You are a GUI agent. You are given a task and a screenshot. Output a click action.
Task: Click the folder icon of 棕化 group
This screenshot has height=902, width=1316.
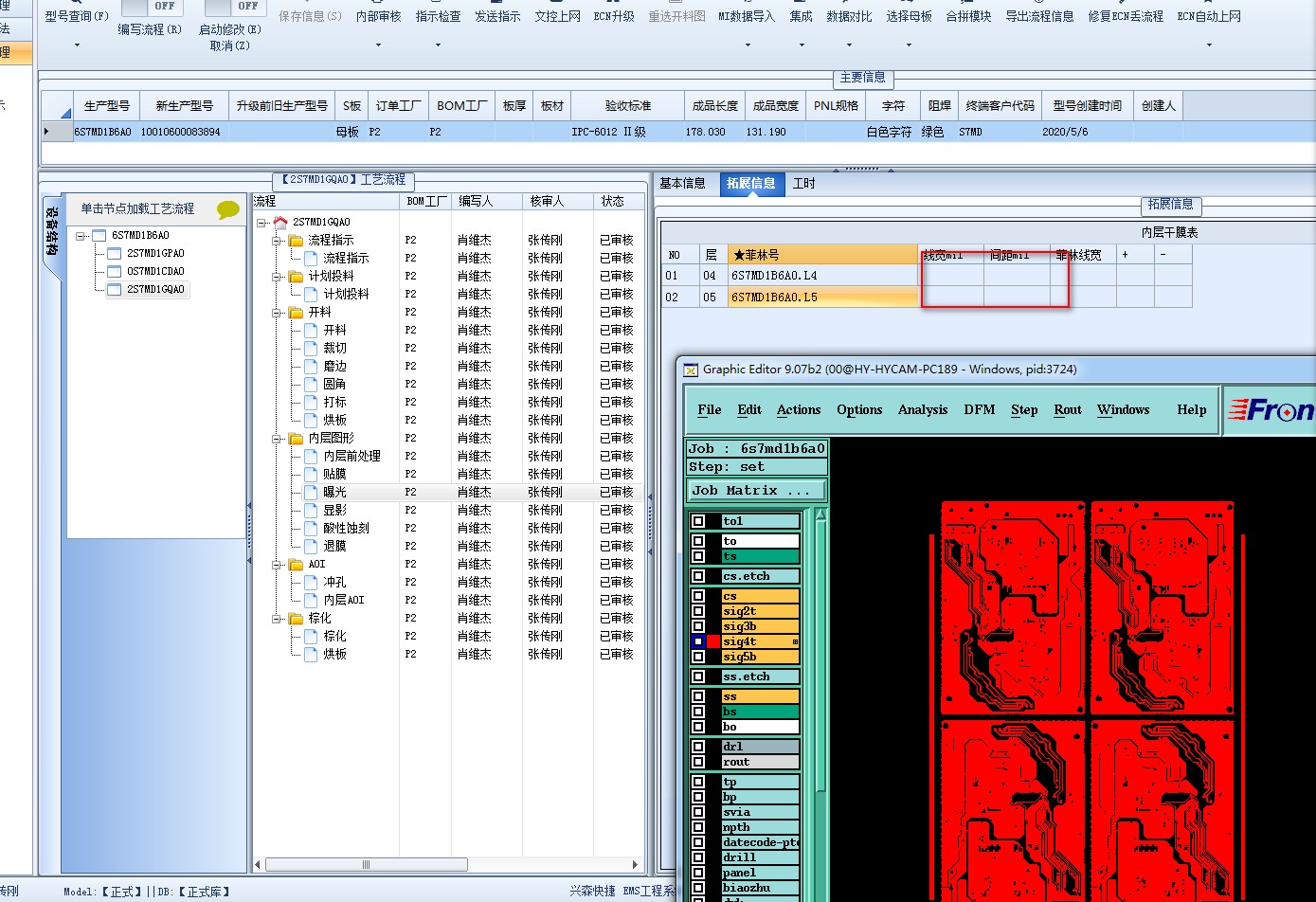[296, 618]
